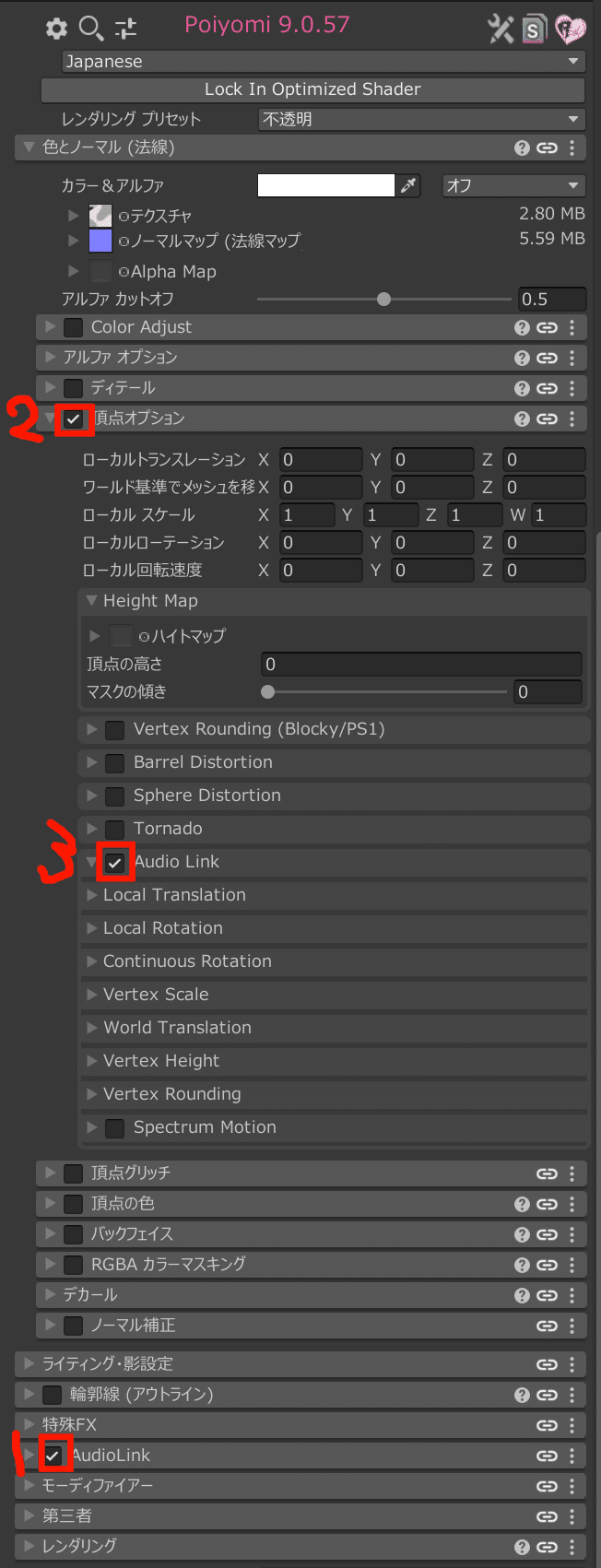This screenshot has height=1568, width=601.
Task: Click the color eyedropper icon
Action: pyautogui.click(x=408, y=185)
